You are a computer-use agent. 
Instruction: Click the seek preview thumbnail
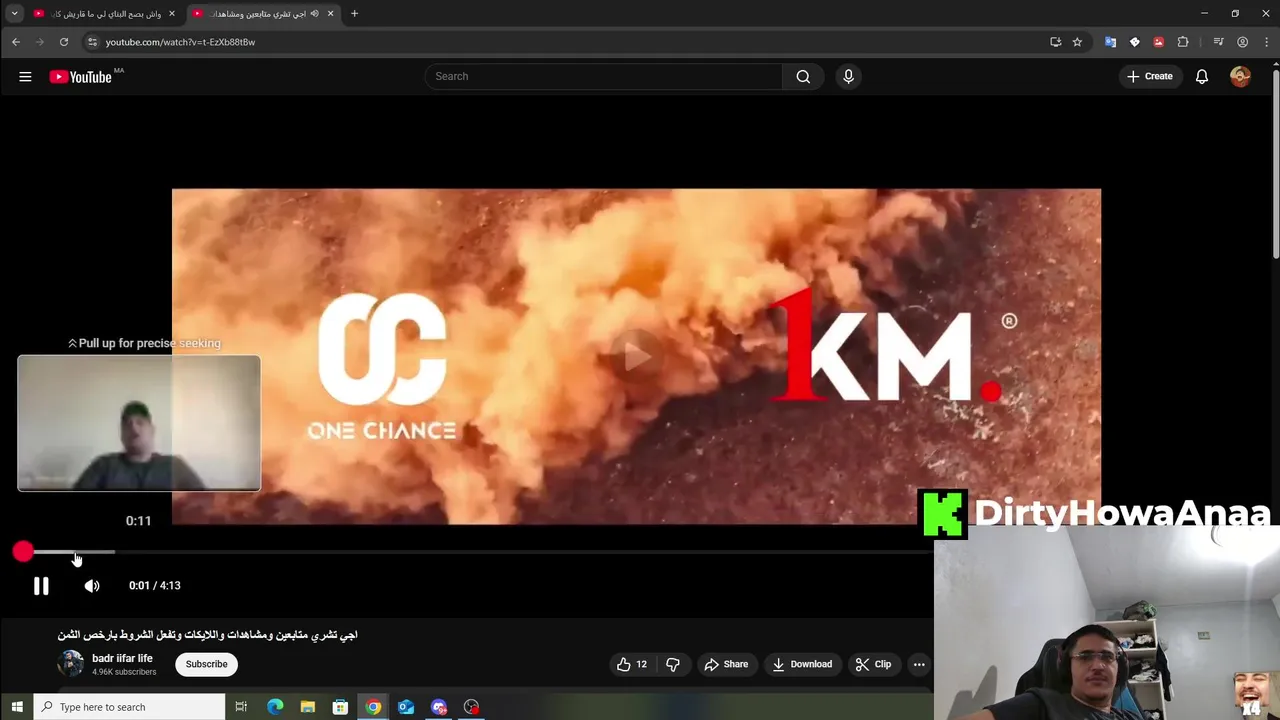(139, 423)
